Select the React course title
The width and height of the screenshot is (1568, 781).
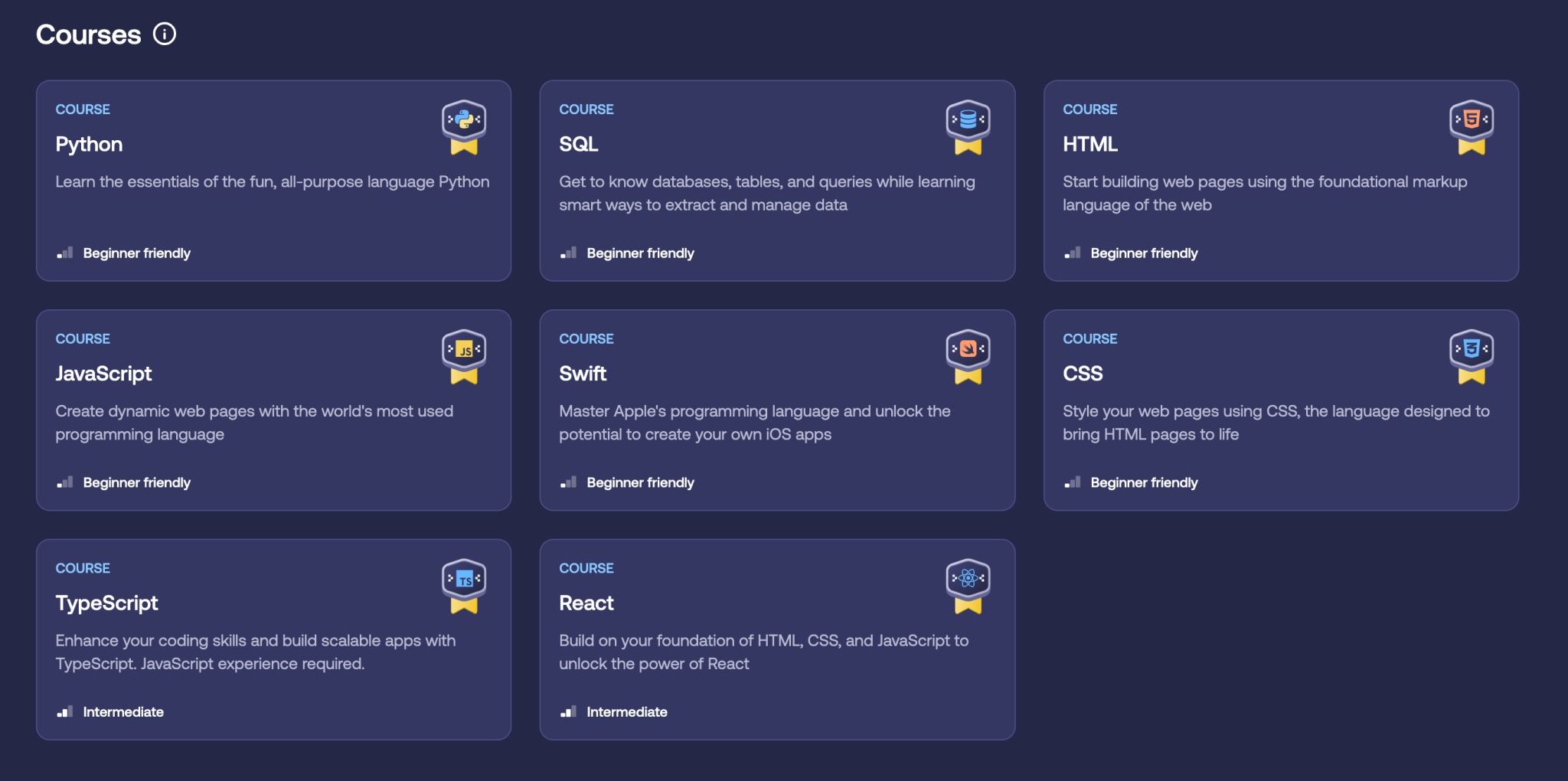click(x=586, y=603)
